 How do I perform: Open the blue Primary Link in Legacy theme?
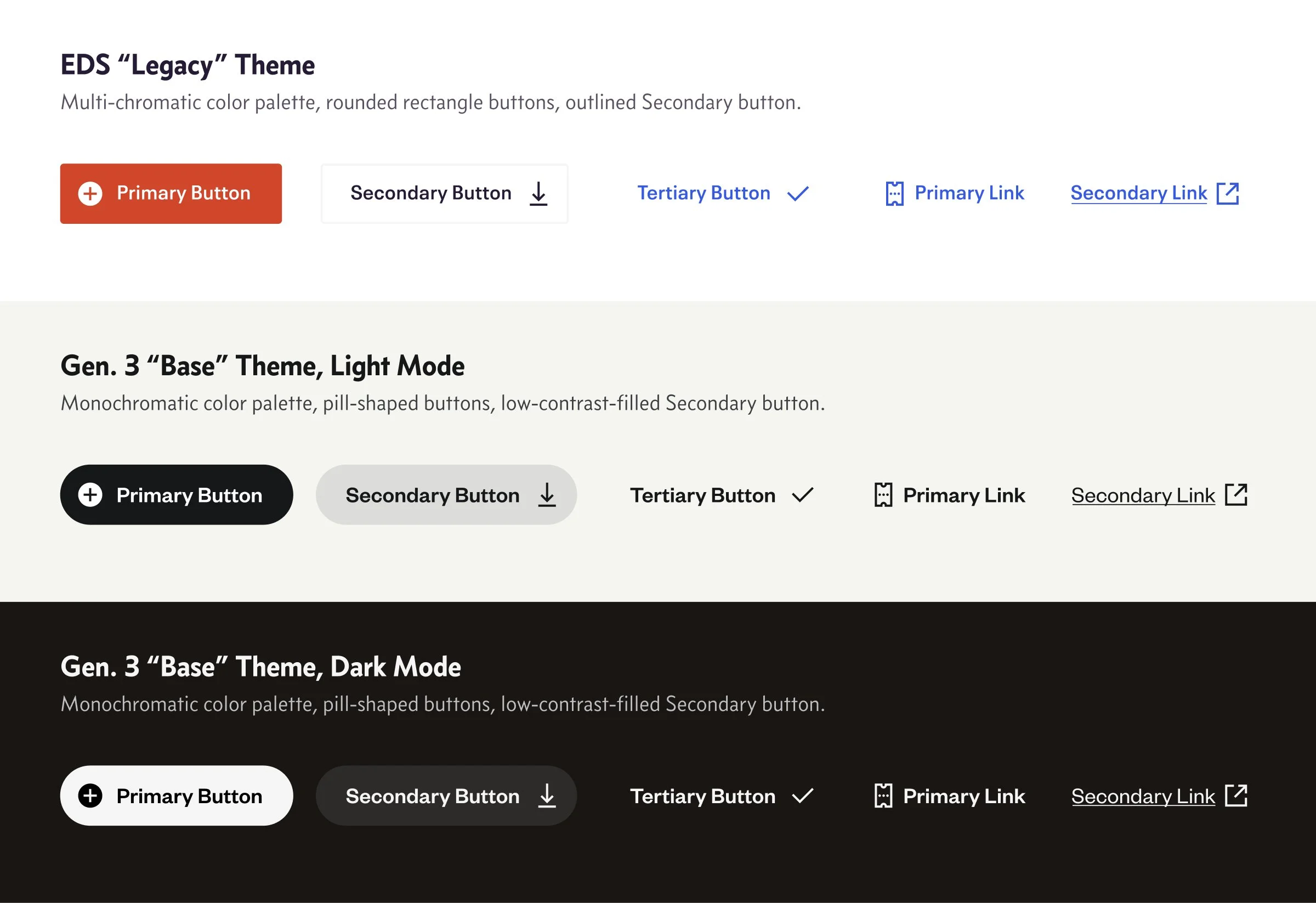pyautogui.click(x=955, y=194)
